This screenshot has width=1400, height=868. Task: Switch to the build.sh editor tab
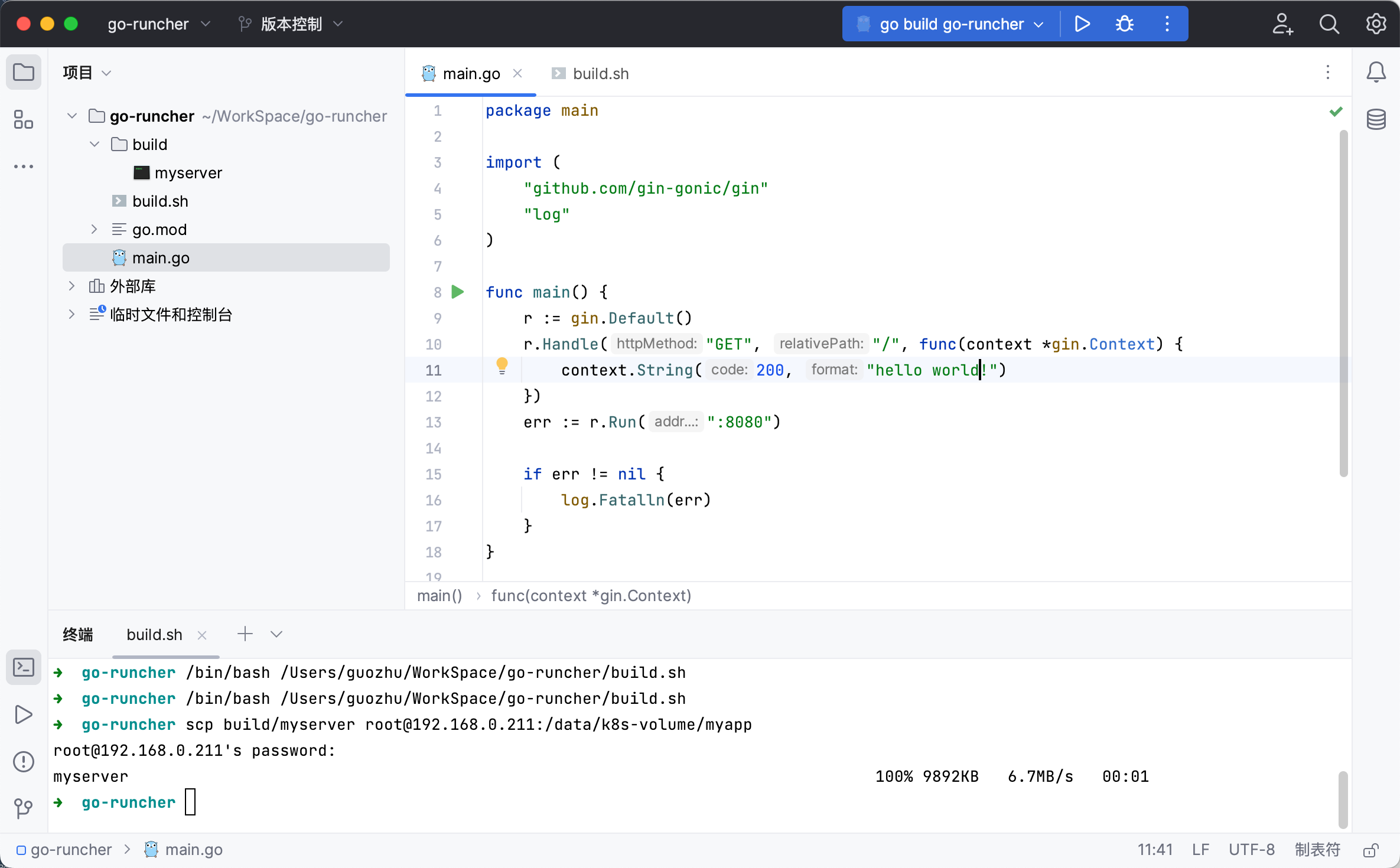point(591,73)
